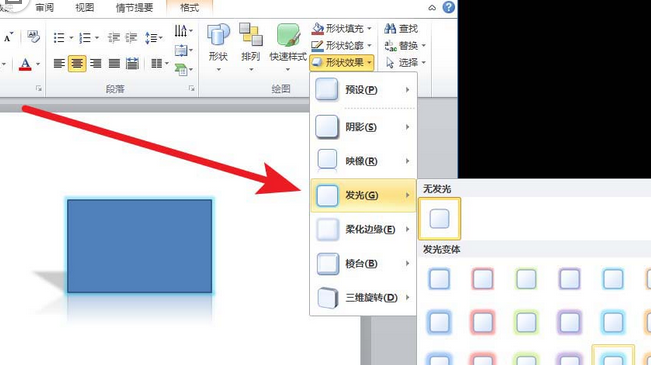Open the 预设(P) submenu

point(363,90)
